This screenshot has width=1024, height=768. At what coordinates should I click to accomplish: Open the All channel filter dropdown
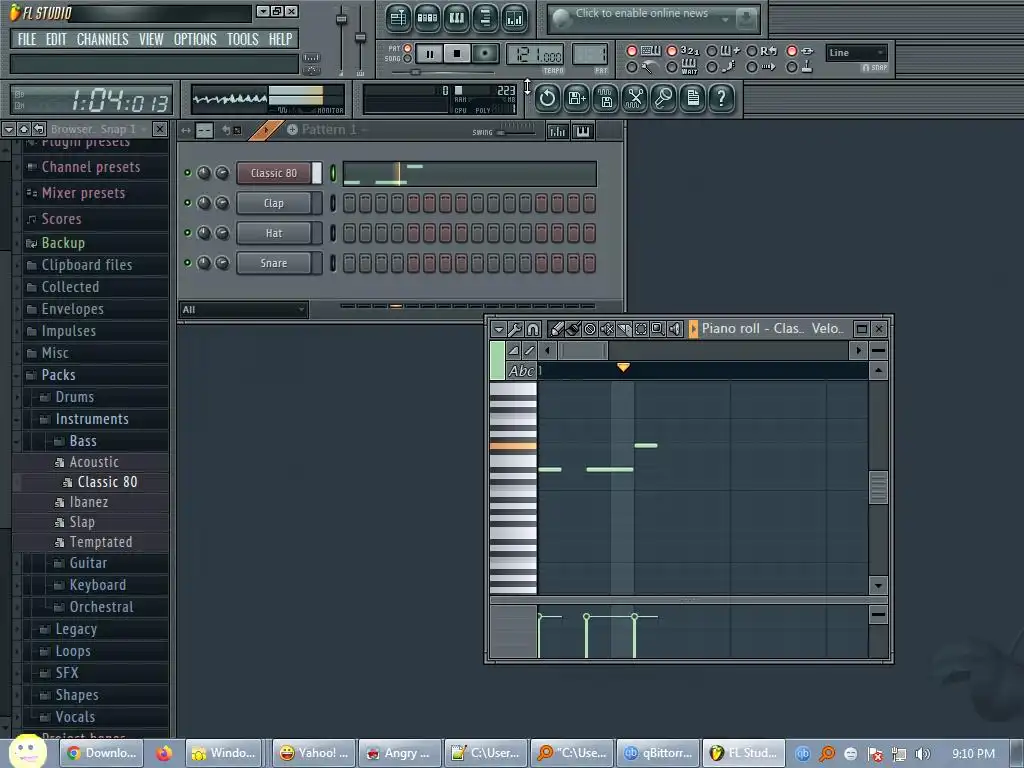(244, 310)
